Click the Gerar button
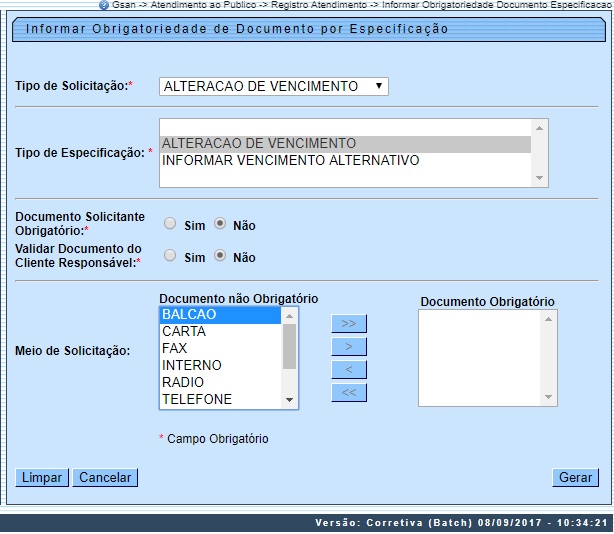The height and width of the screenshot is (534, 614). tap(574, 477)
